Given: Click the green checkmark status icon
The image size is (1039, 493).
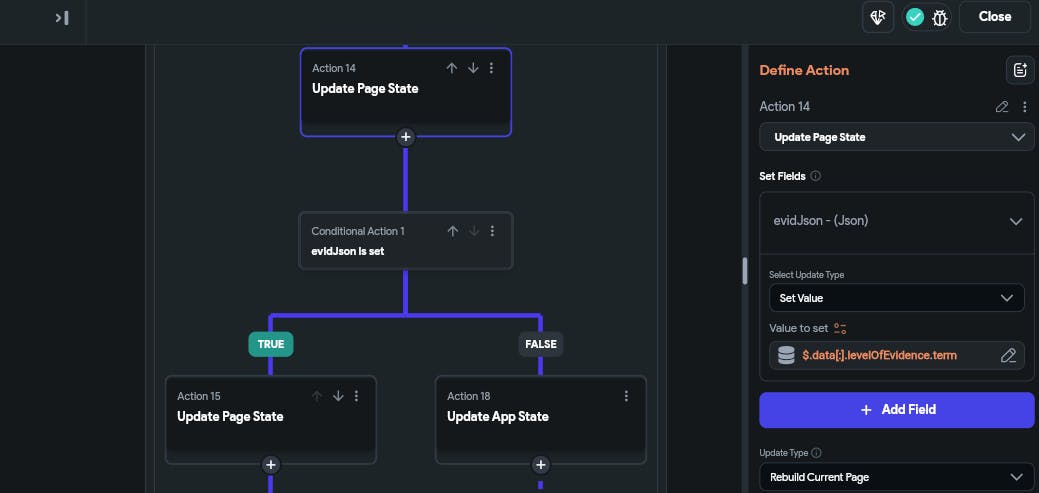Looking at the screenshot, I should (x=915, y=17).
